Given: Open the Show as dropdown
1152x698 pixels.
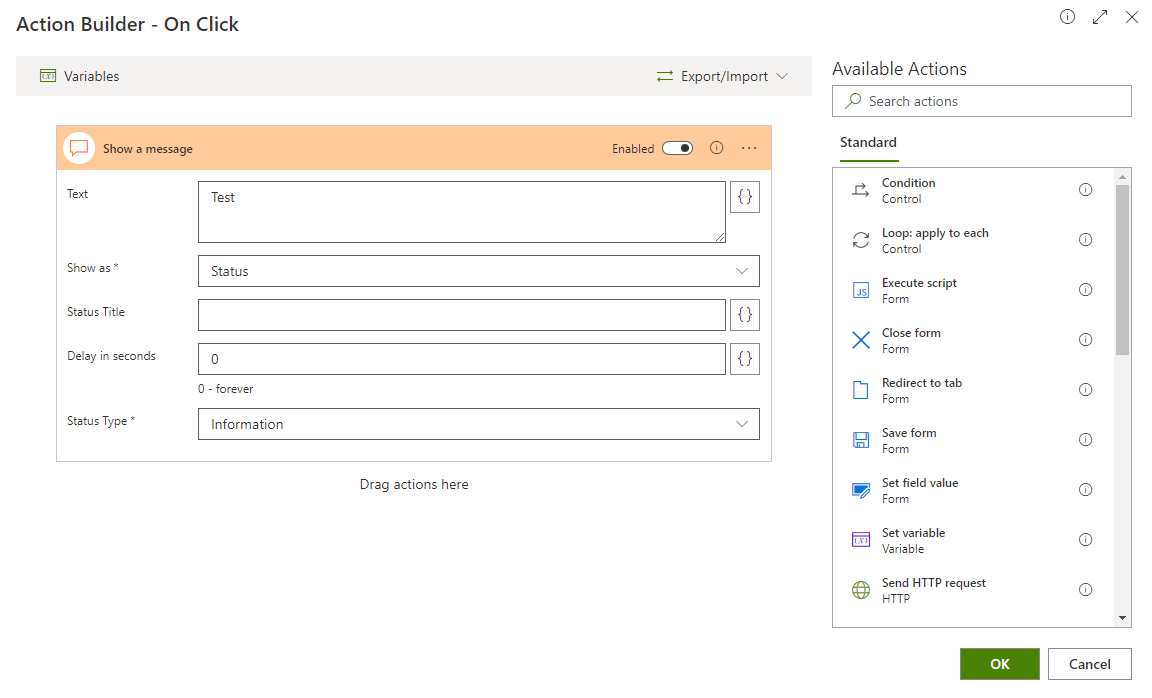Looking at the screenshot, I should click(478, 271).
